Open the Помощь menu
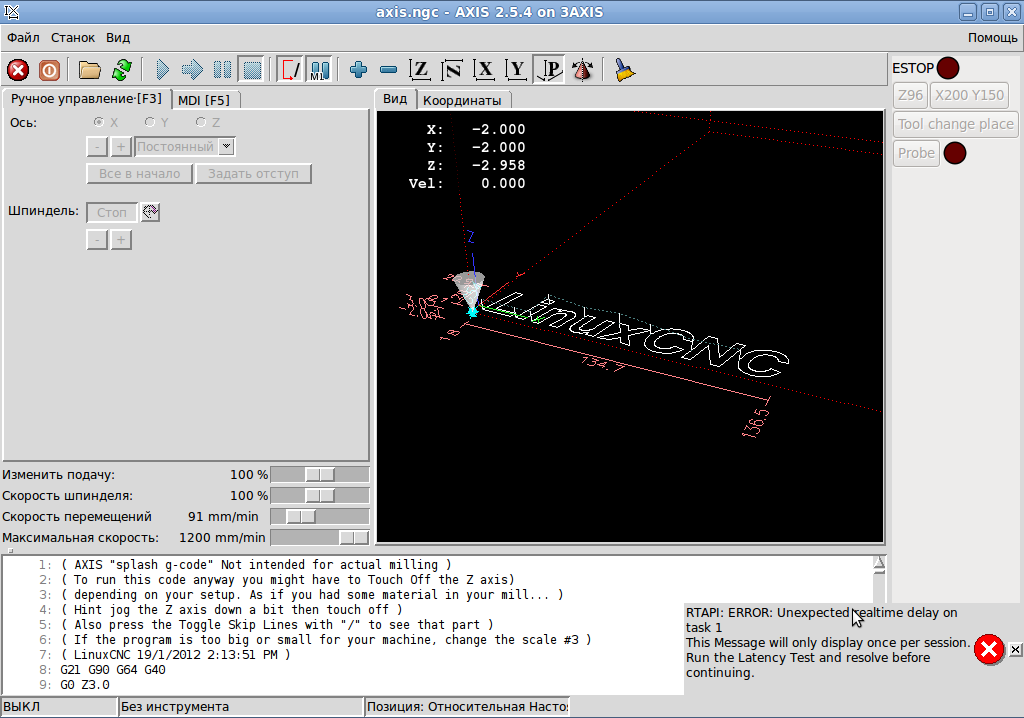The image size is (1024, 718). (x=992, y=38)
